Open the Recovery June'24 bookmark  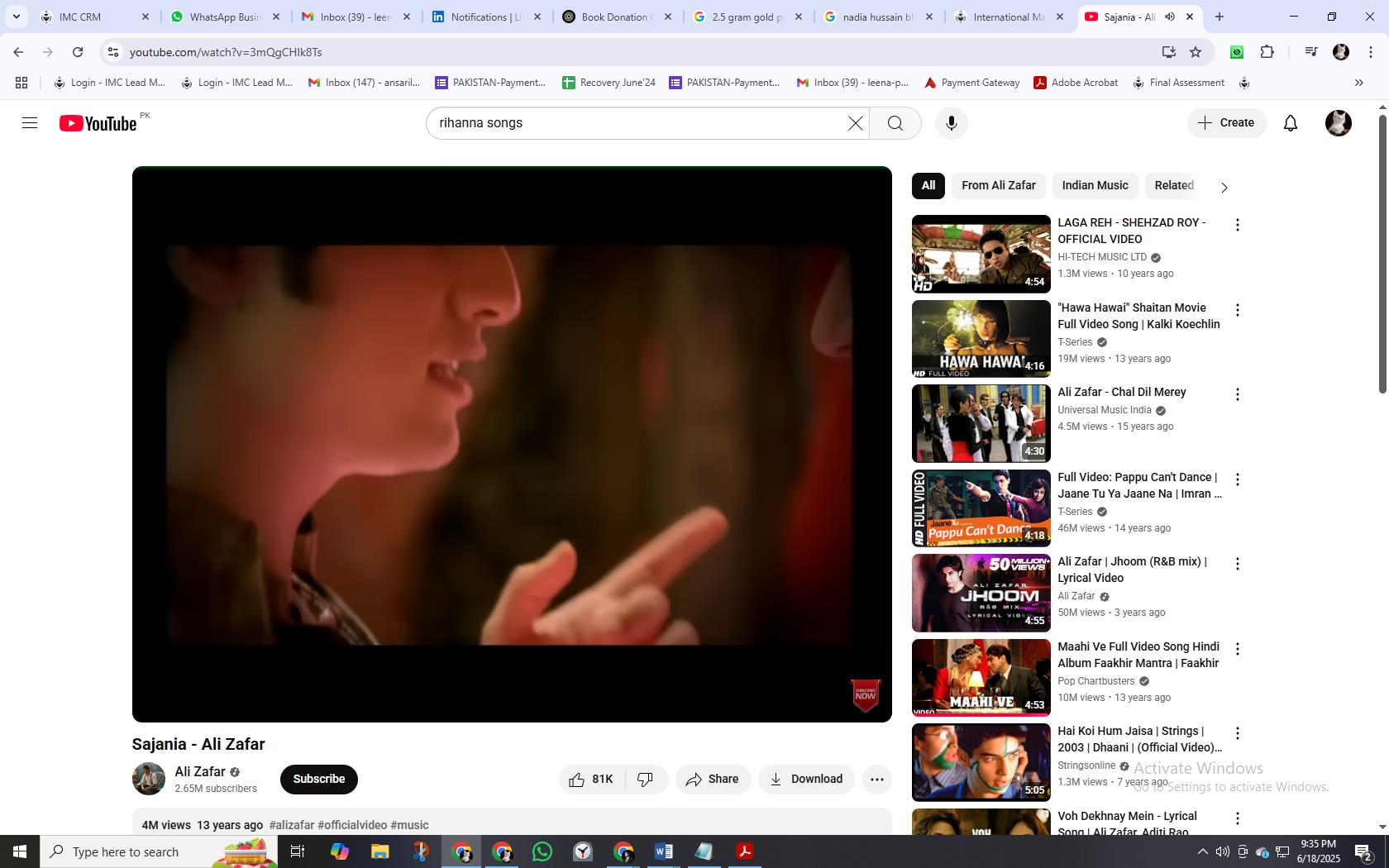click(609, 83)
